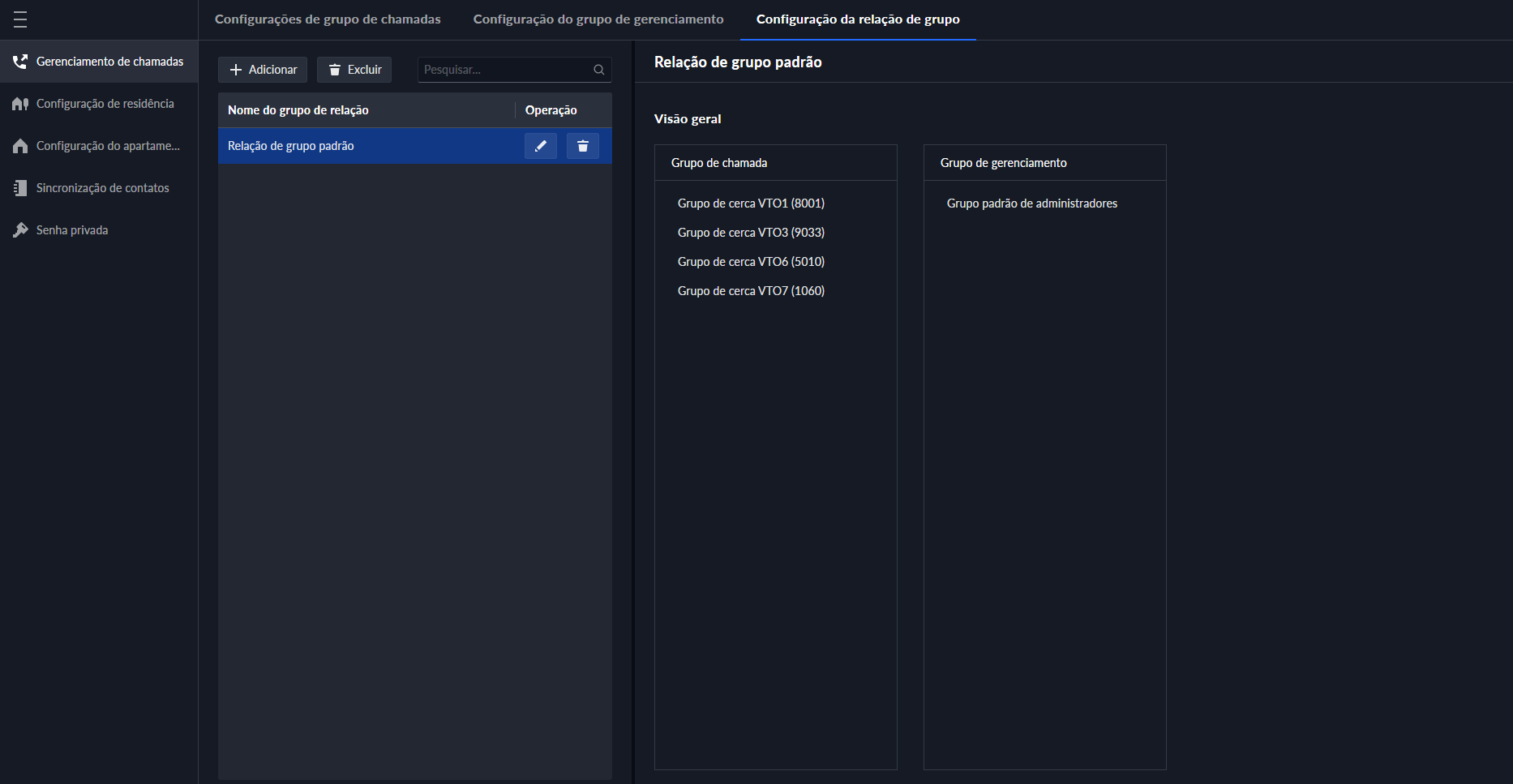Select Grupo de cerca VTO1 (8001)

(x=751, y=203)
